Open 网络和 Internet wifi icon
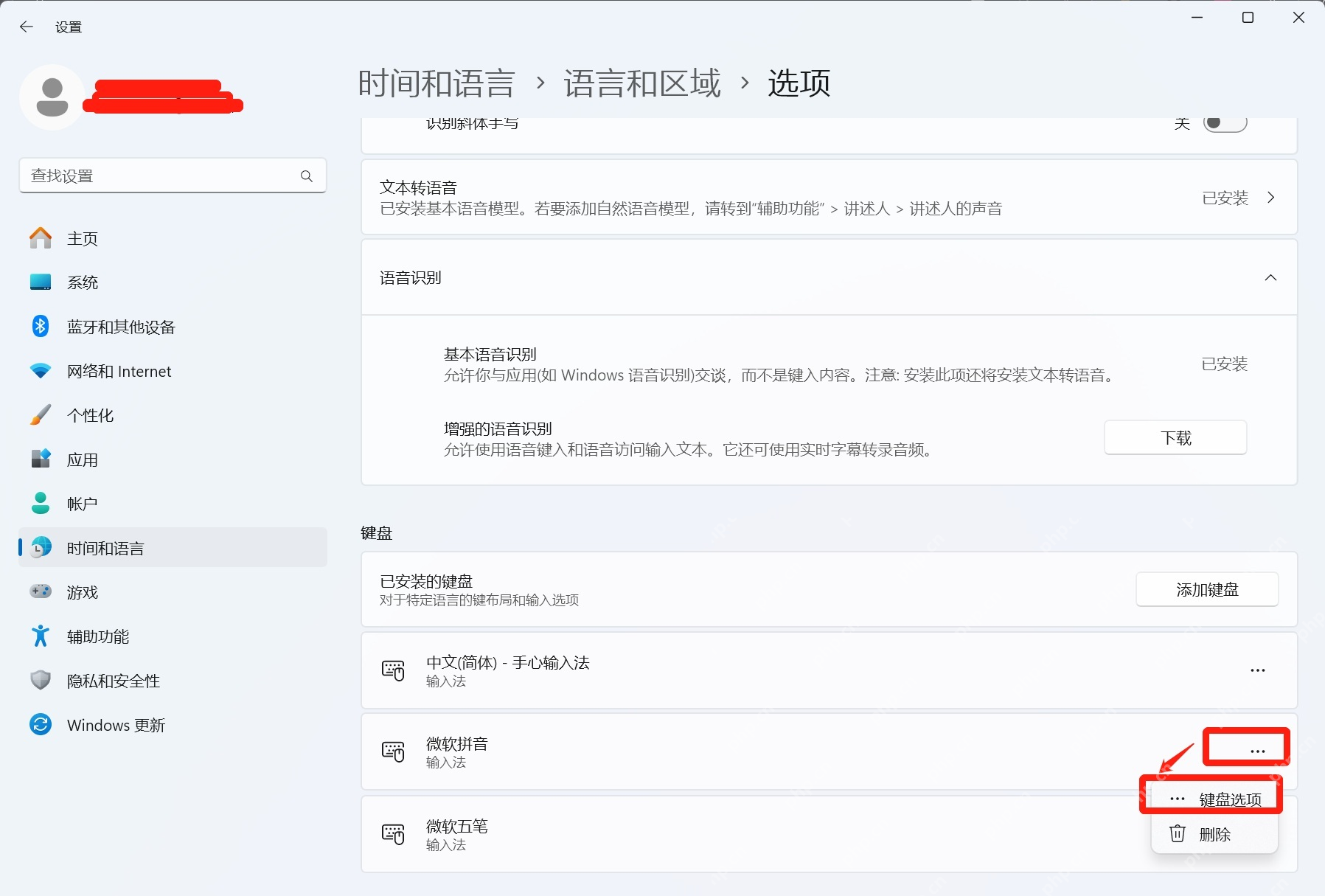1325x896 pixels. 41,371
